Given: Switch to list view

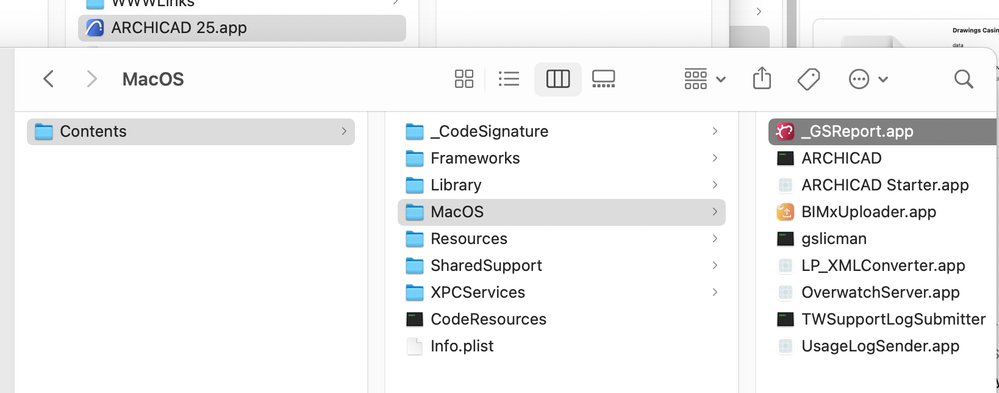Looking at the screenshot, I should tap(508, 79).
